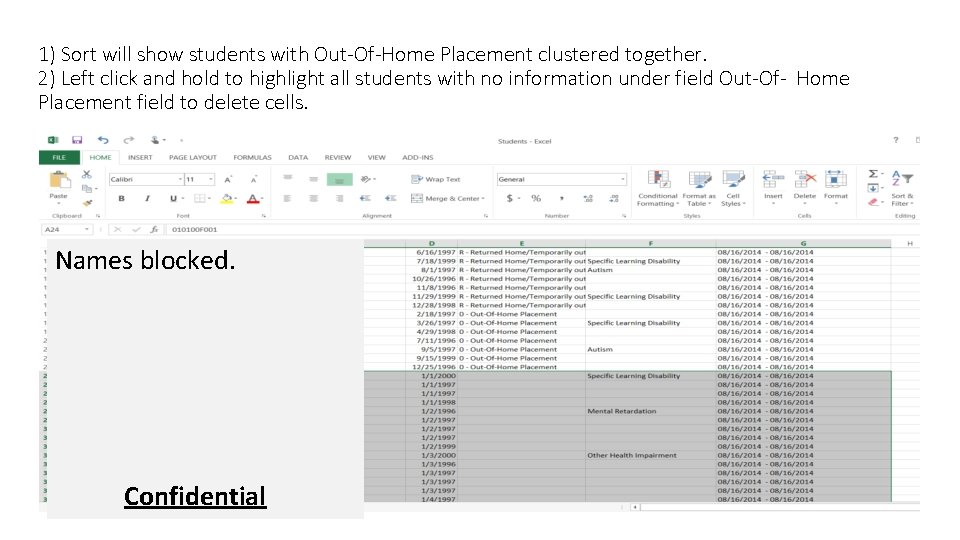Image resolution: width=960 pixels, height=540 pixels.
Task: Apply accounting dollar format
Action: (x=509, y=198)
